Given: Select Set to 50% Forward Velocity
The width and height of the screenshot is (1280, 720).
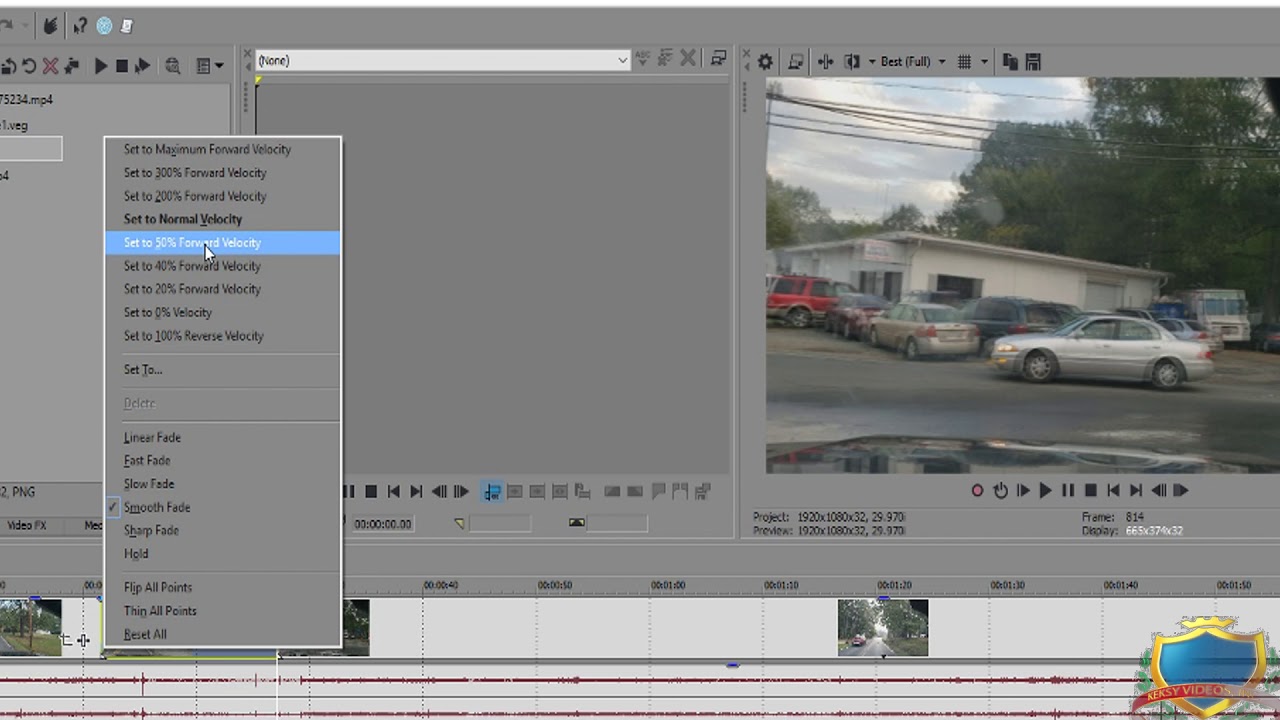Looking at the screenshot, I should pyautogui.click(x=222, y=242).
